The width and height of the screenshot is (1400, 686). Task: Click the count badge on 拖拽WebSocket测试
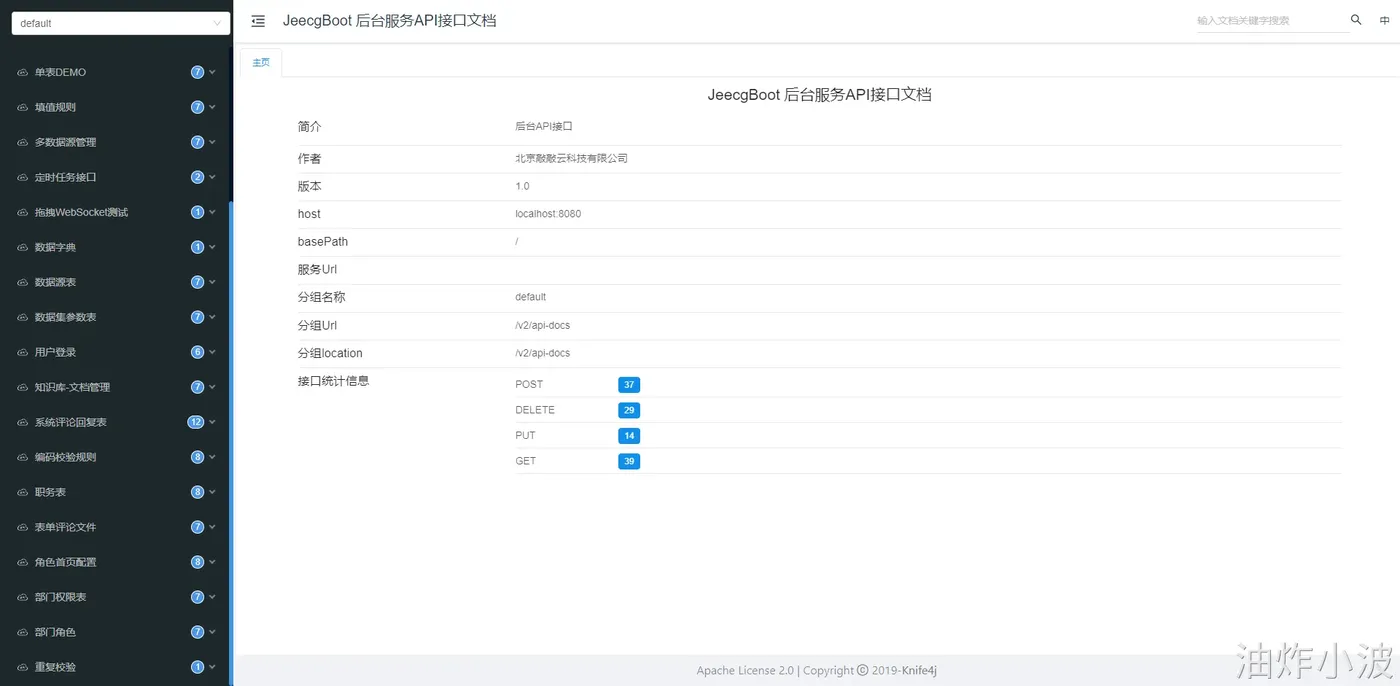(197, 212)
